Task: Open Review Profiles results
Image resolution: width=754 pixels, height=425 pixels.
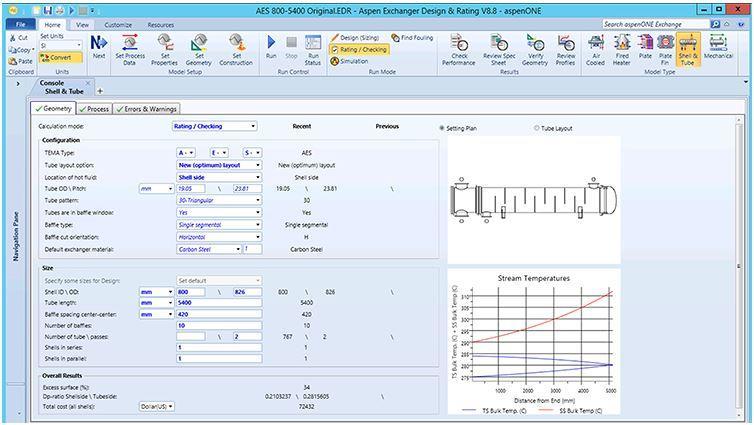Action: point(566,50)
